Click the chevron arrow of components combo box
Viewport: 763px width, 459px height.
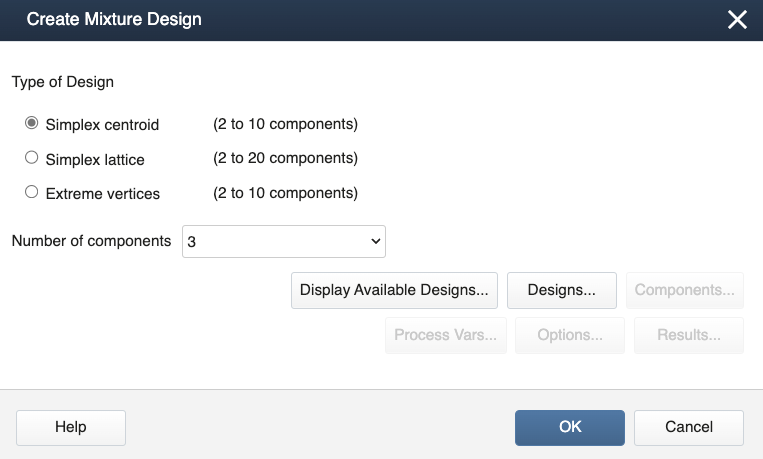click(376, 241)
